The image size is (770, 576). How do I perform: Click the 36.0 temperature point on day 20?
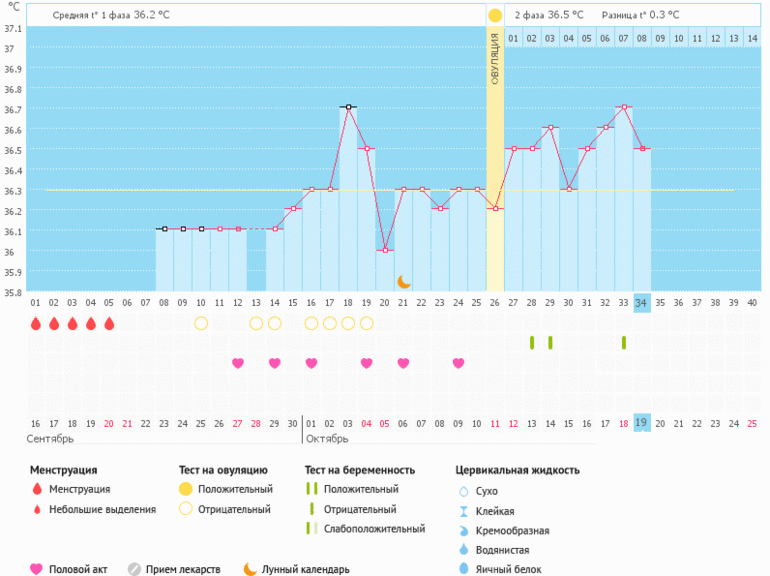click(385, 250)
